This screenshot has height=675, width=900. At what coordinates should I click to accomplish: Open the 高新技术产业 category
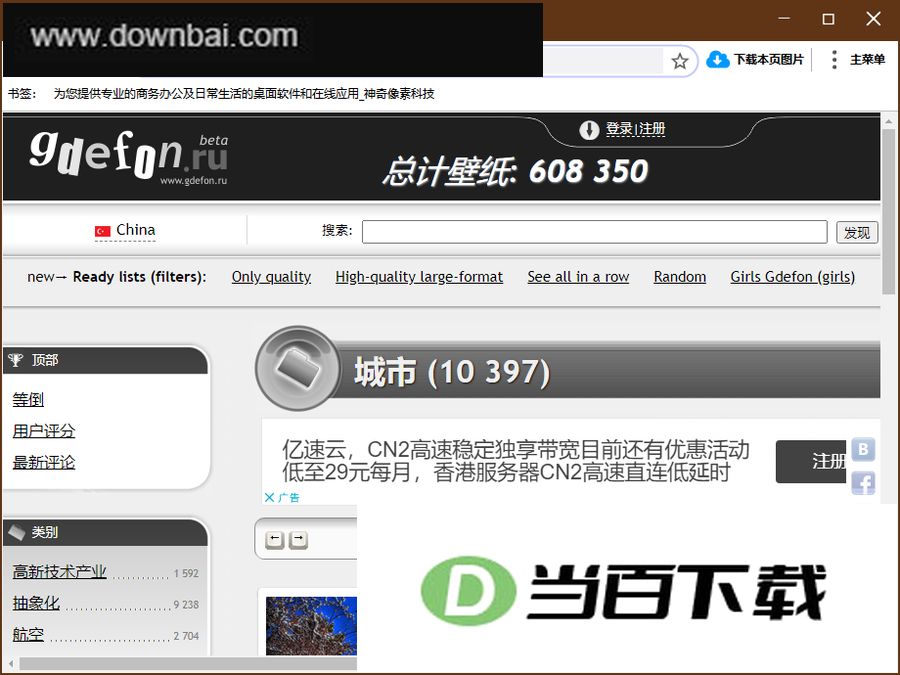tap(59, 572)
